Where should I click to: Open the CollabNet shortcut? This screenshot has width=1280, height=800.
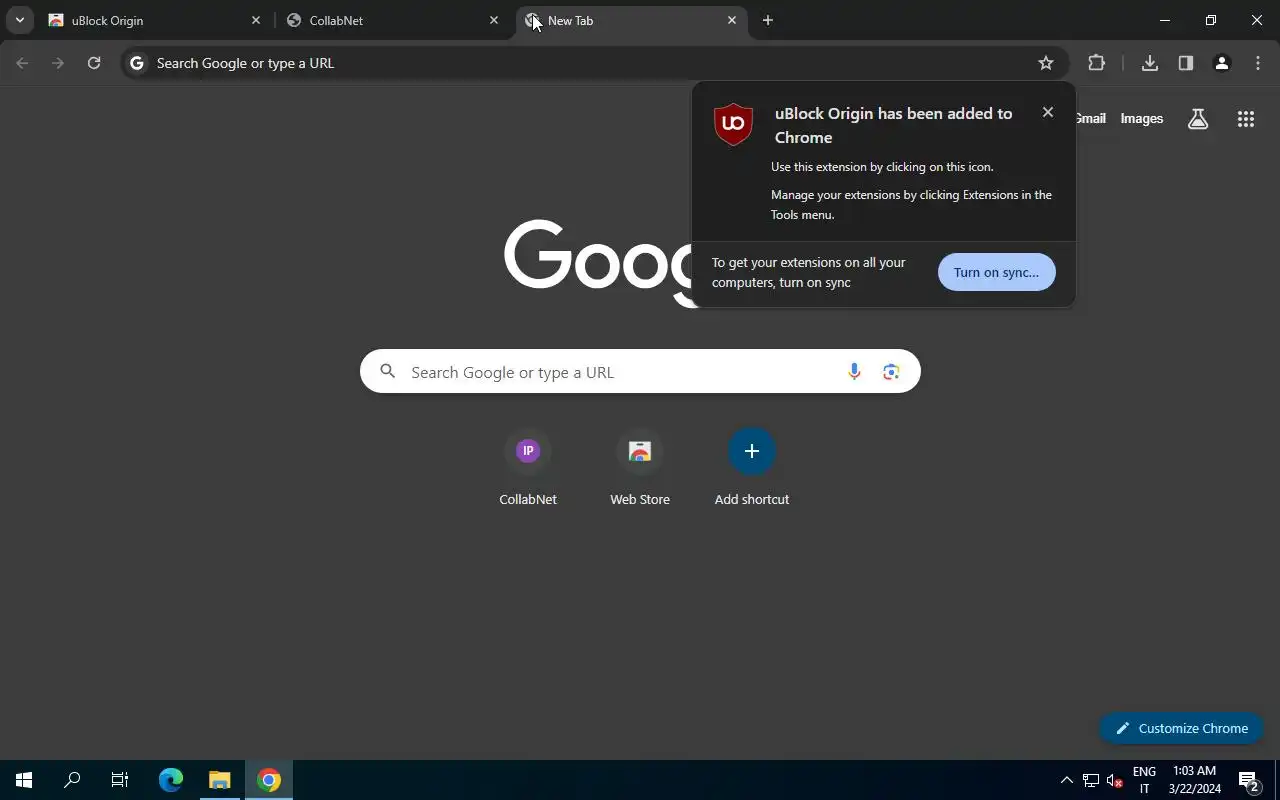pos(528,468)
